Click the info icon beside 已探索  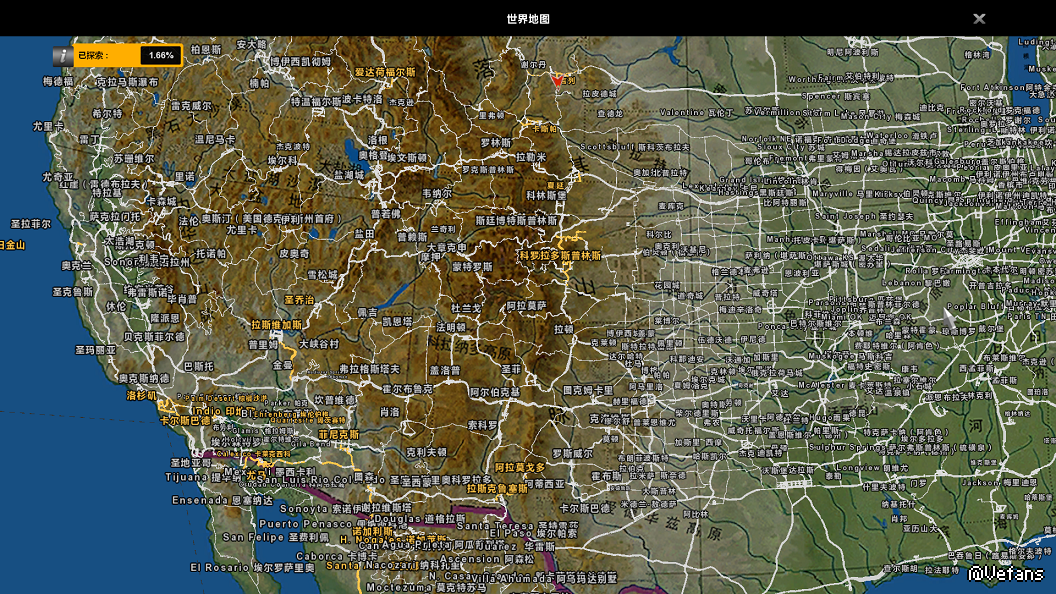[63, 56]
